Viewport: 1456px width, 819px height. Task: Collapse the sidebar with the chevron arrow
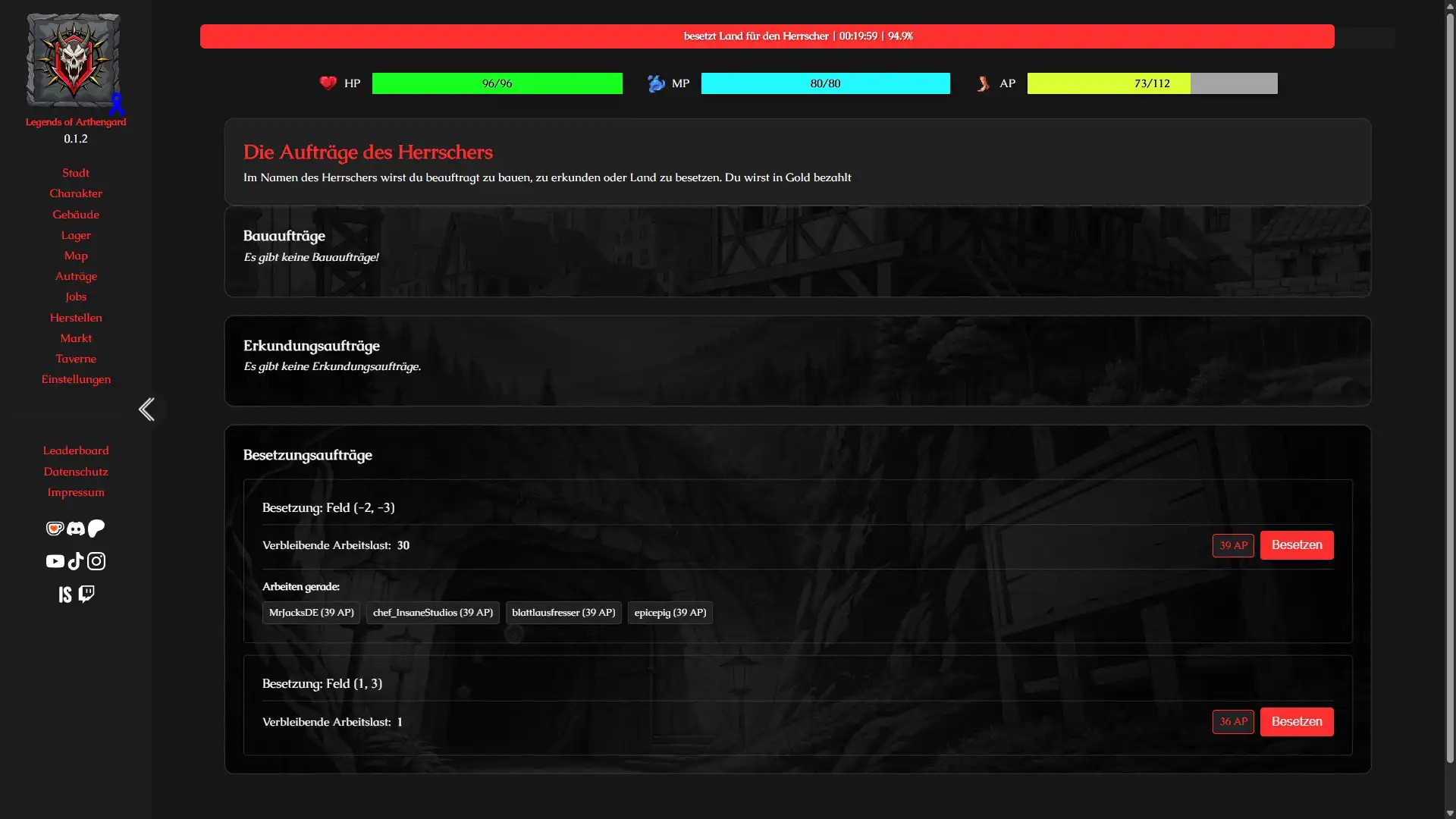pos(146,409)
